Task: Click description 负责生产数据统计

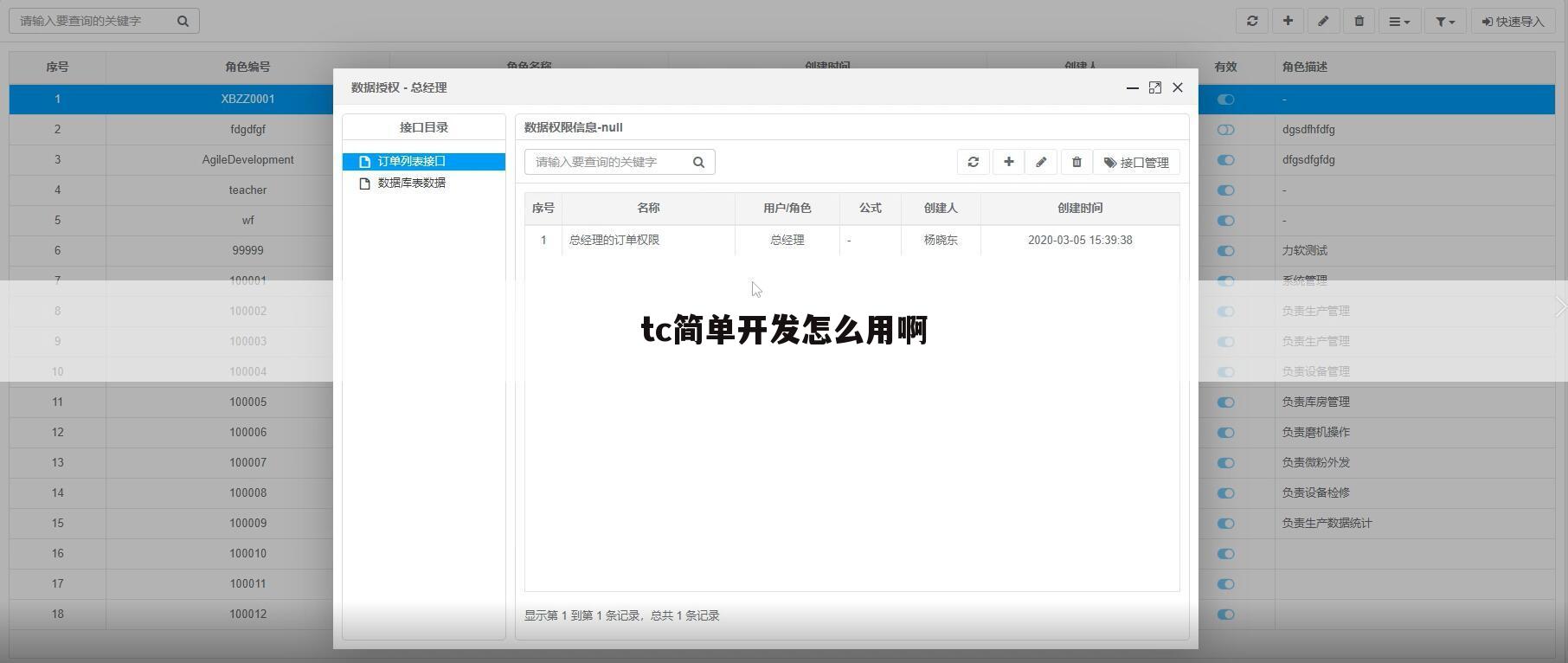Action: click(1327, 523)
